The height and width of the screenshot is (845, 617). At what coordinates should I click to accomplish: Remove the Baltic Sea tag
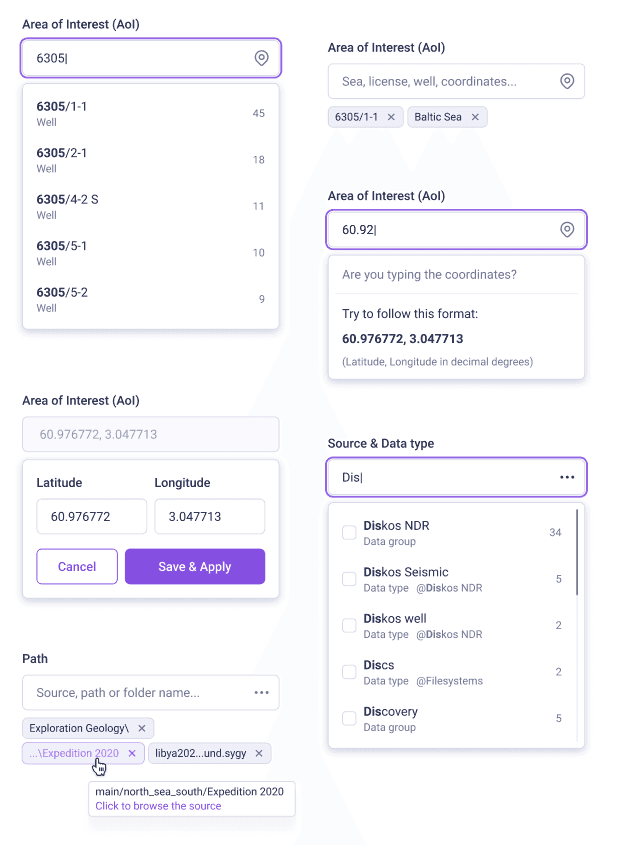tap(475, 117)
